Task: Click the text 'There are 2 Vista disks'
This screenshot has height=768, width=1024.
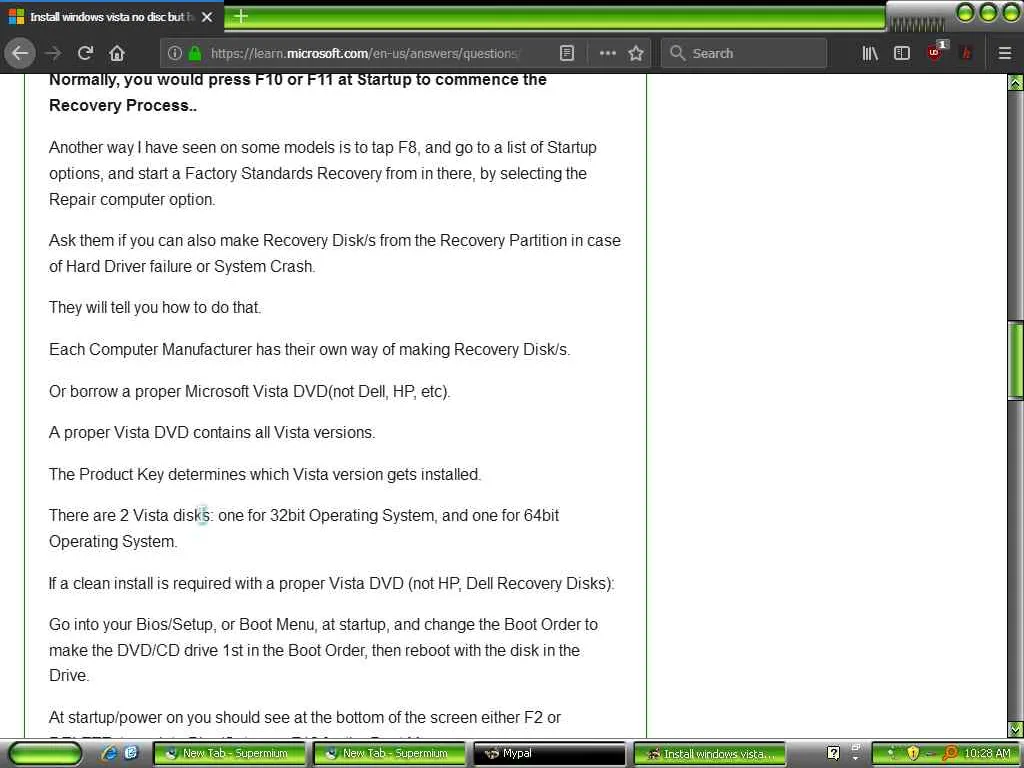Action: (131, 515)
